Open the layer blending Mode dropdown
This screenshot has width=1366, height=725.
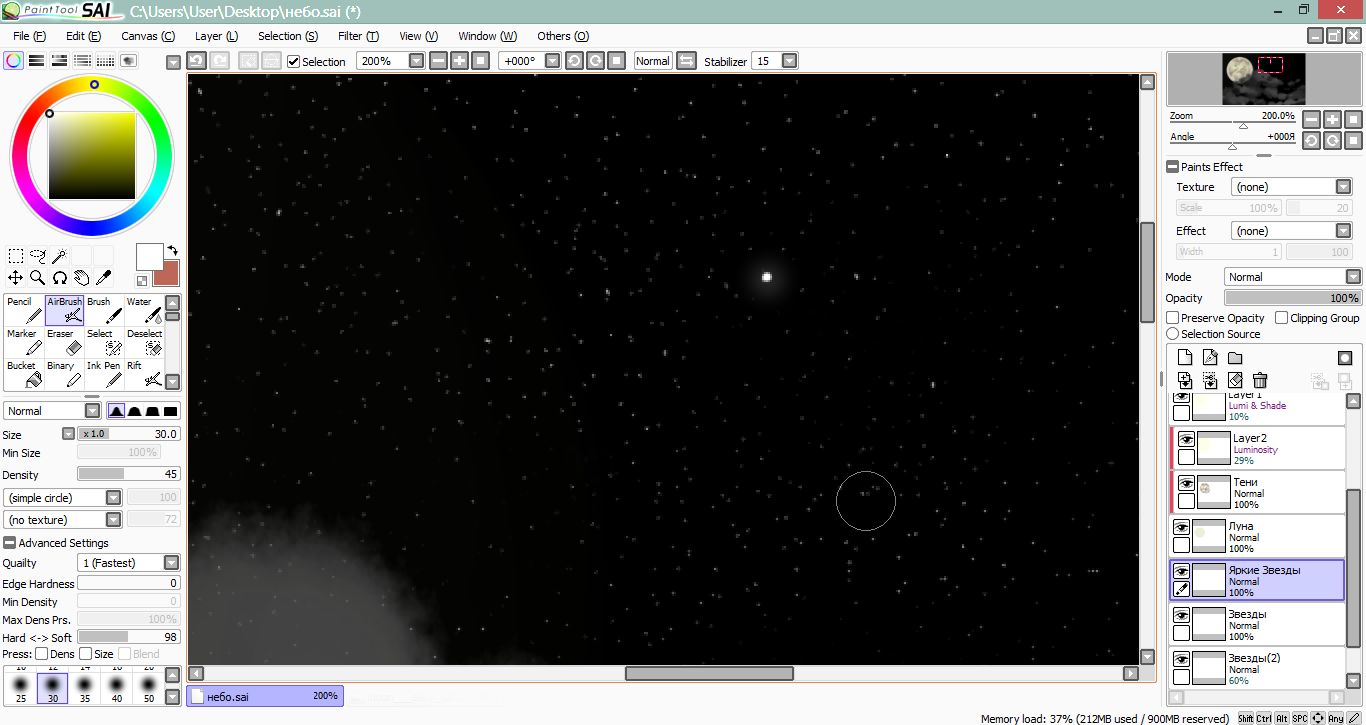(x=1292, y=277)
